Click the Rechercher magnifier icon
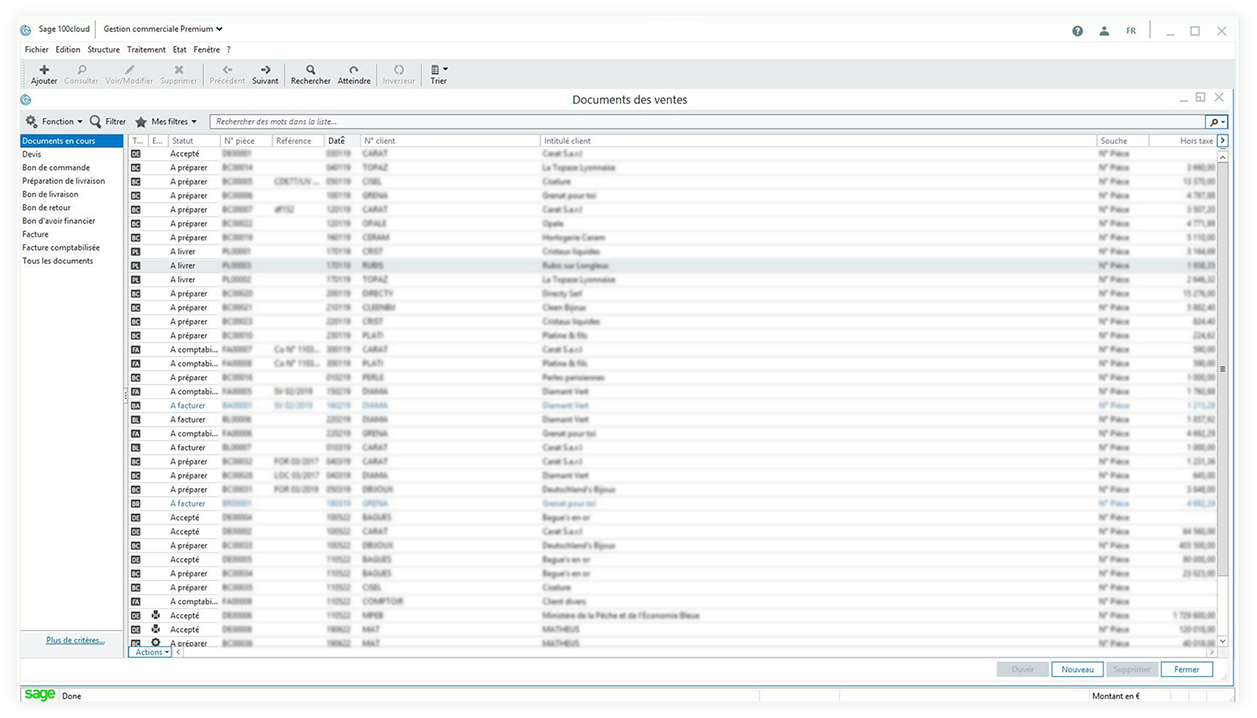The image size is (1257, 718). pyautogui.click(x=311, y=70)
